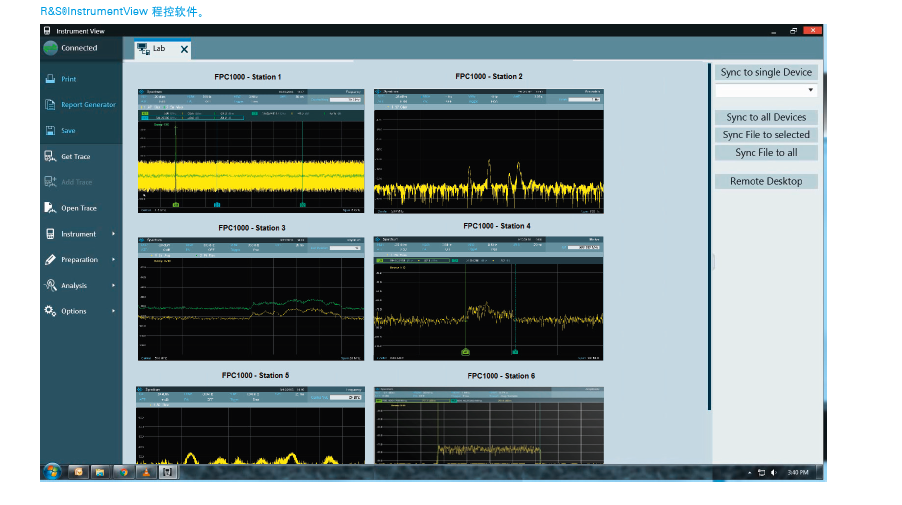
Task: Close the Lab tab with X
Action: point(184,49)
